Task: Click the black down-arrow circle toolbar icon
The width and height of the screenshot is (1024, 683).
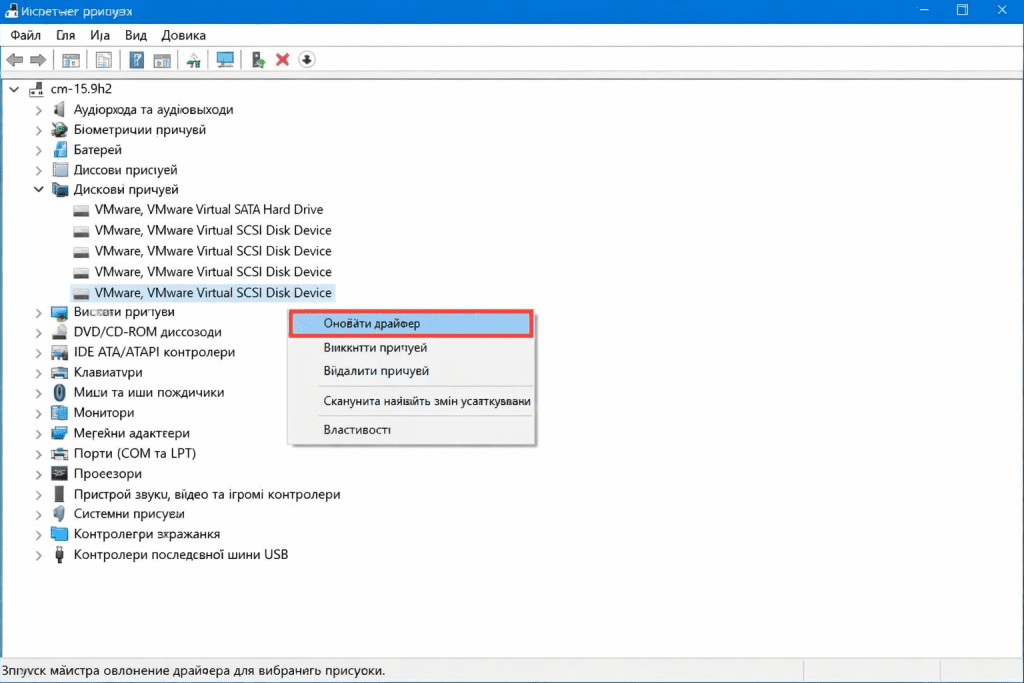Action: (x=307, y=60)
